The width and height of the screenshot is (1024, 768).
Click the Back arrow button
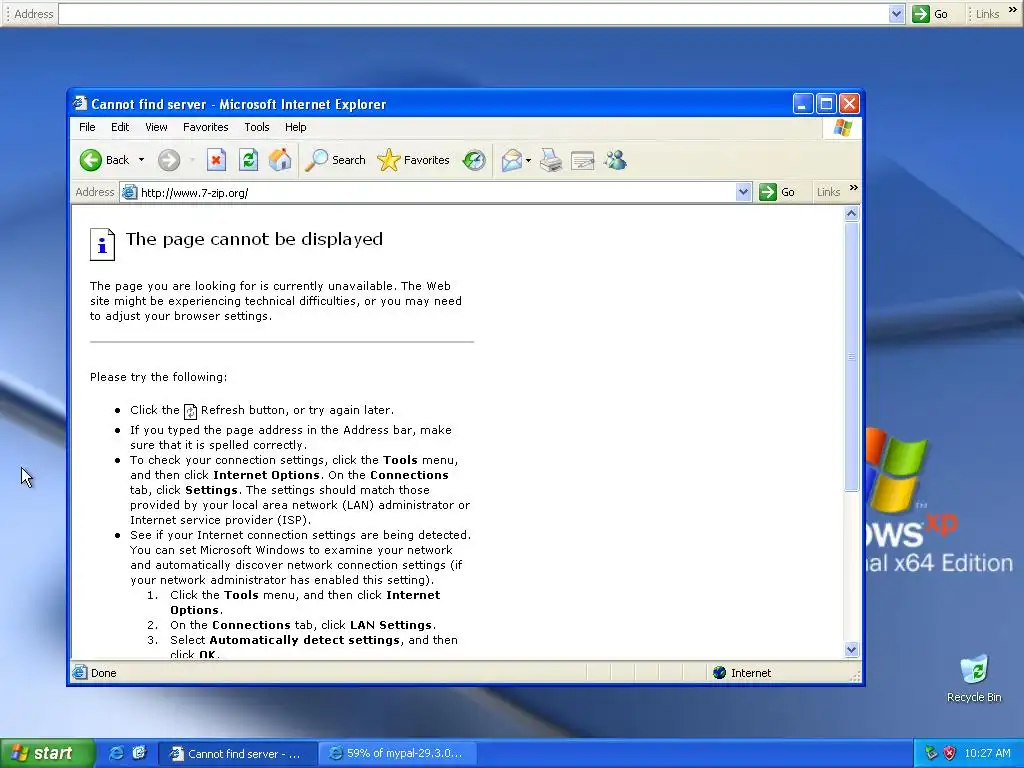(x=91, y=160)
